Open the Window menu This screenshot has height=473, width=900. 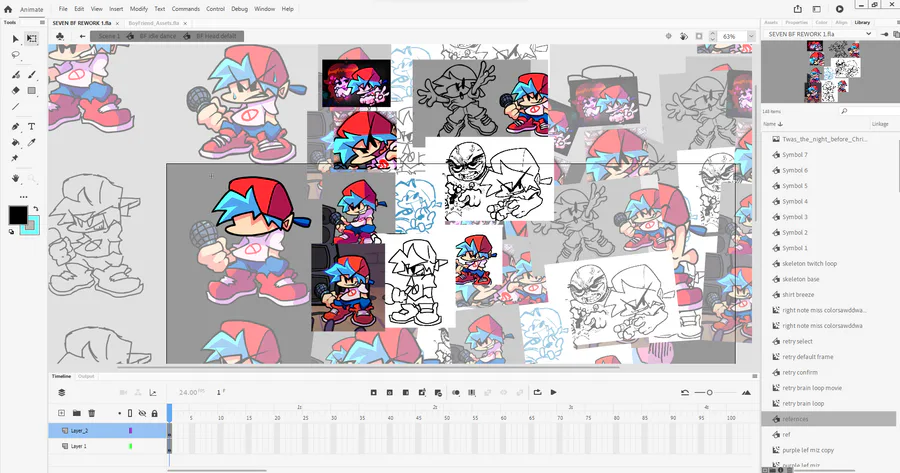point(265,9)
